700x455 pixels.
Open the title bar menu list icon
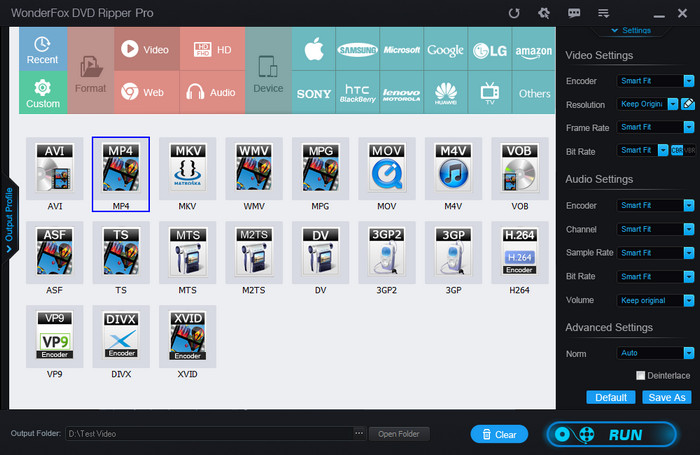[604, 13]
